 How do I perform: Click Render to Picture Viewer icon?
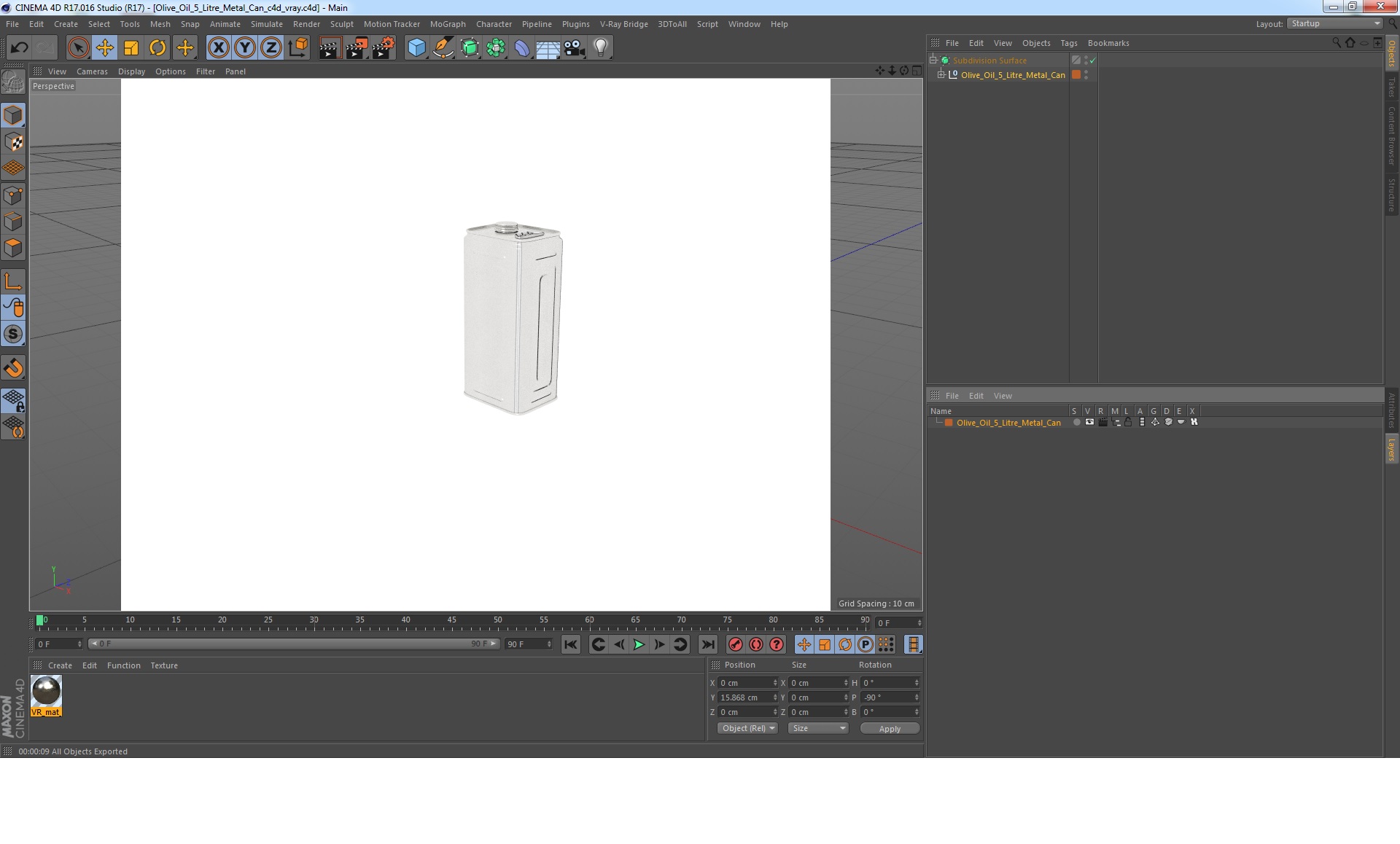[357, 48]
